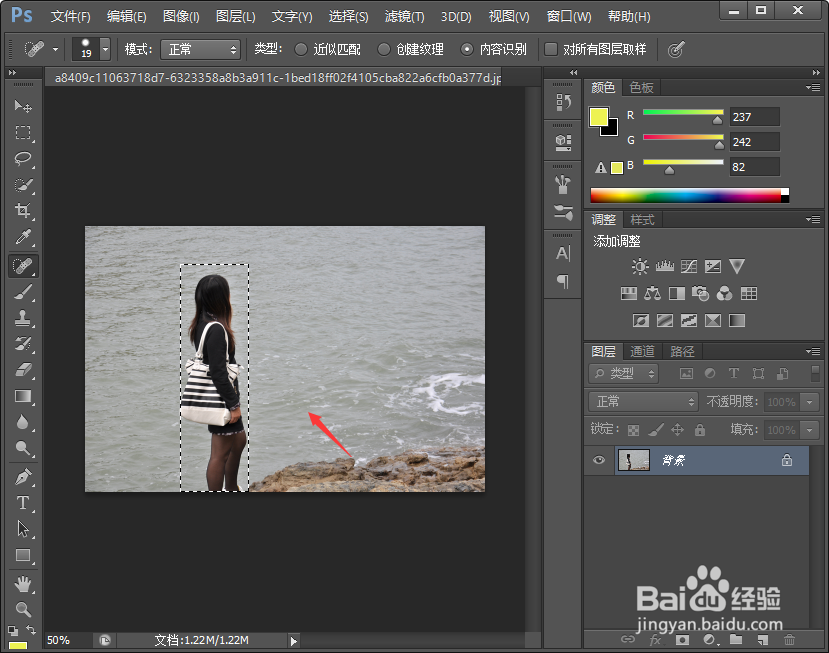The width and height of the screenshot is (829, 653).
Task: Select the Spot Healing Brush tool
Action: click(23, 265)
